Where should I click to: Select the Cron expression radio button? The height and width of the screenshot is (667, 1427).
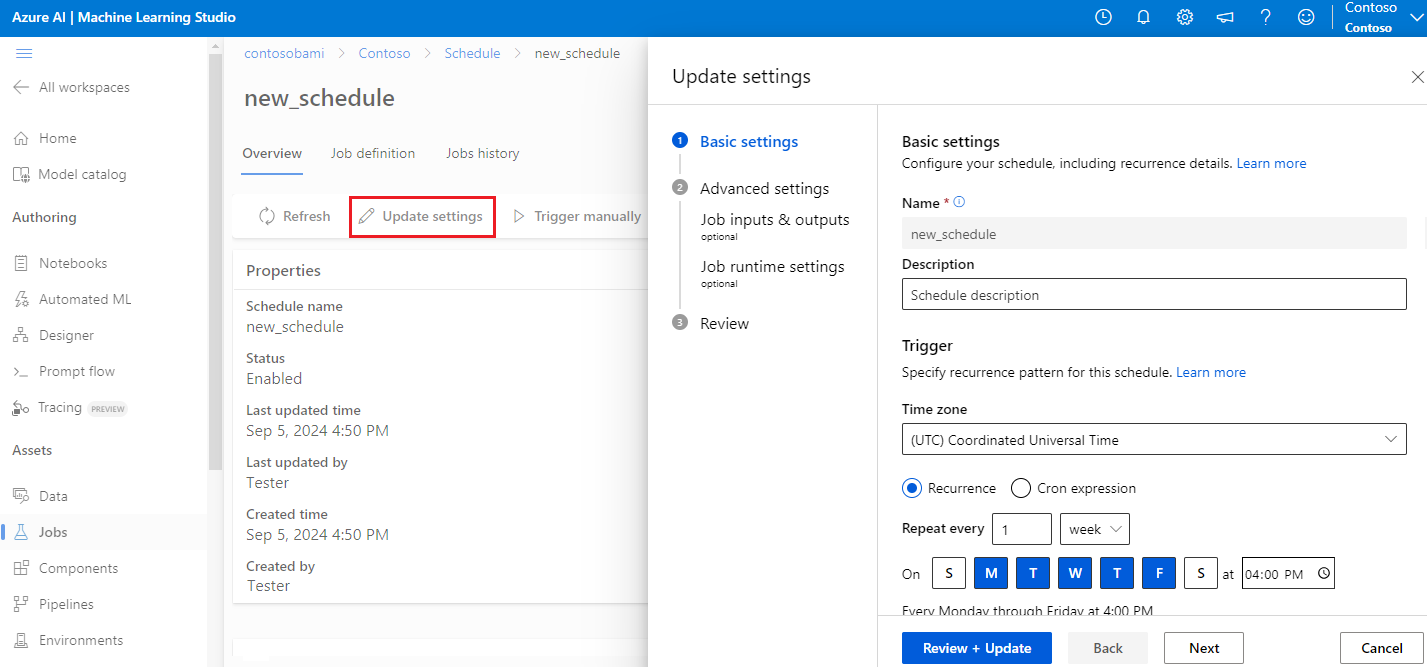click(x=1021, y=488)
